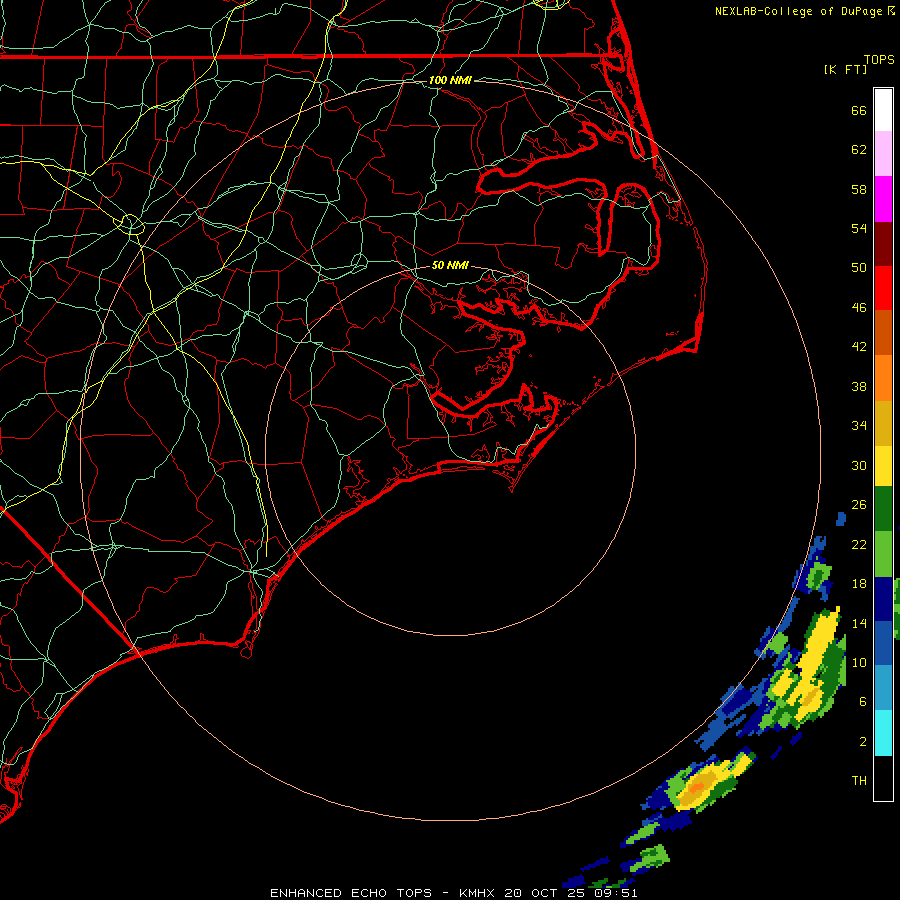Click the 38 legend value

(859, 386)
